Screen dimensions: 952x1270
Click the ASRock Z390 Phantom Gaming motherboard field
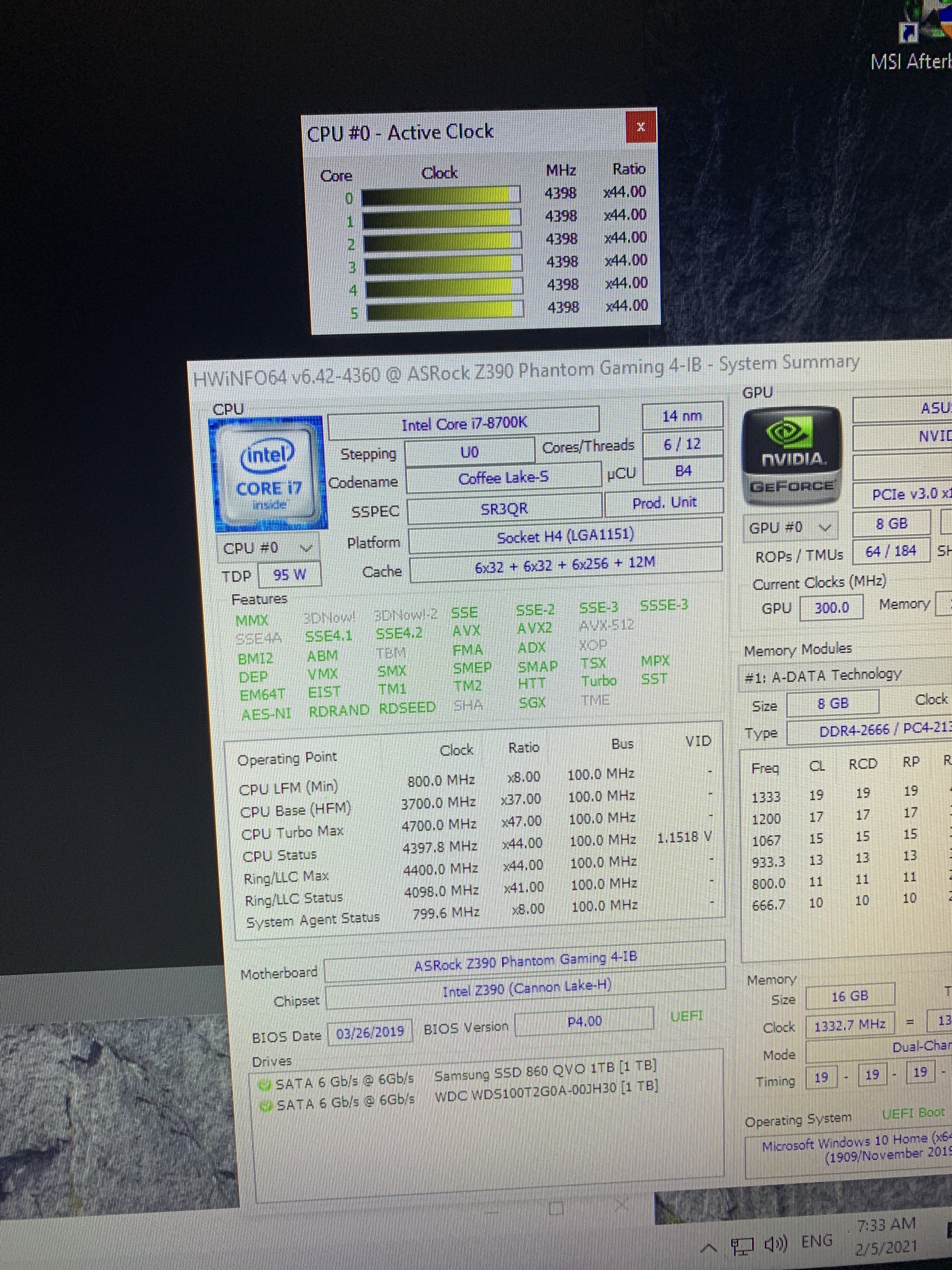pos(525,962)
